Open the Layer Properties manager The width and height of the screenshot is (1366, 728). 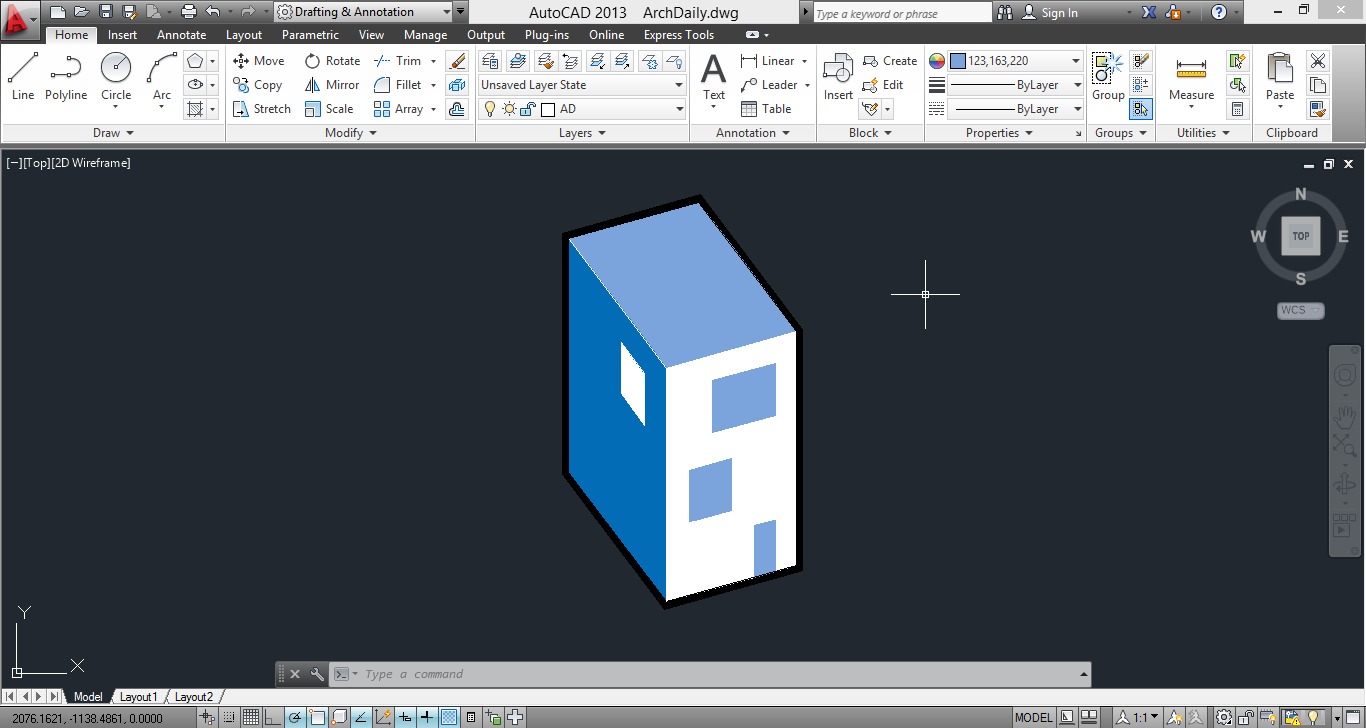(489, 60)
